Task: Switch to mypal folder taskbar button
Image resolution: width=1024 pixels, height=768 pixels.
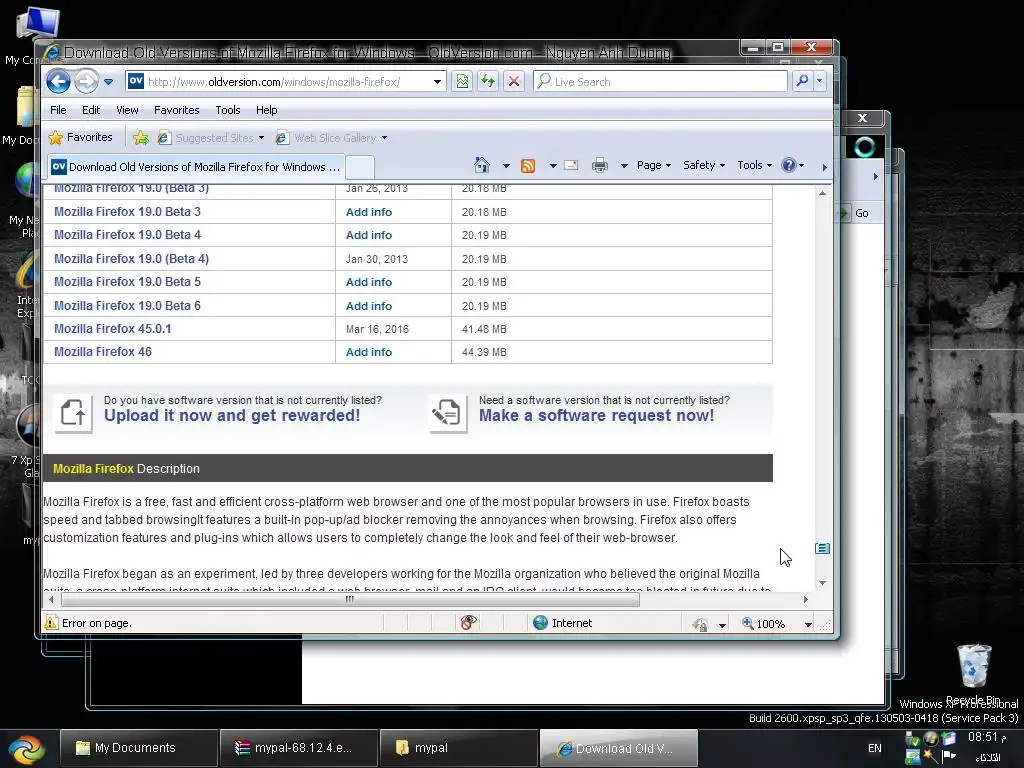Action: [x=458, y=748]
